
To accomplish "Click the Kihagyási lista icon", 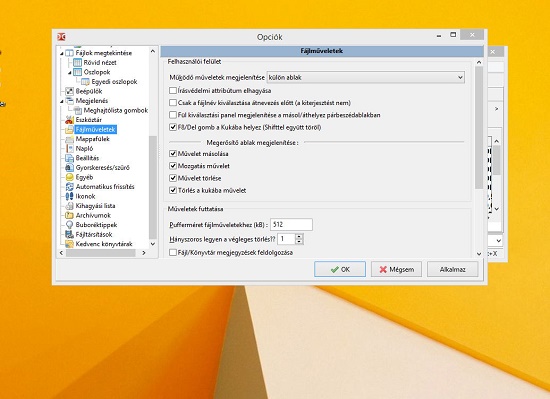I will (x=69, y=206).
